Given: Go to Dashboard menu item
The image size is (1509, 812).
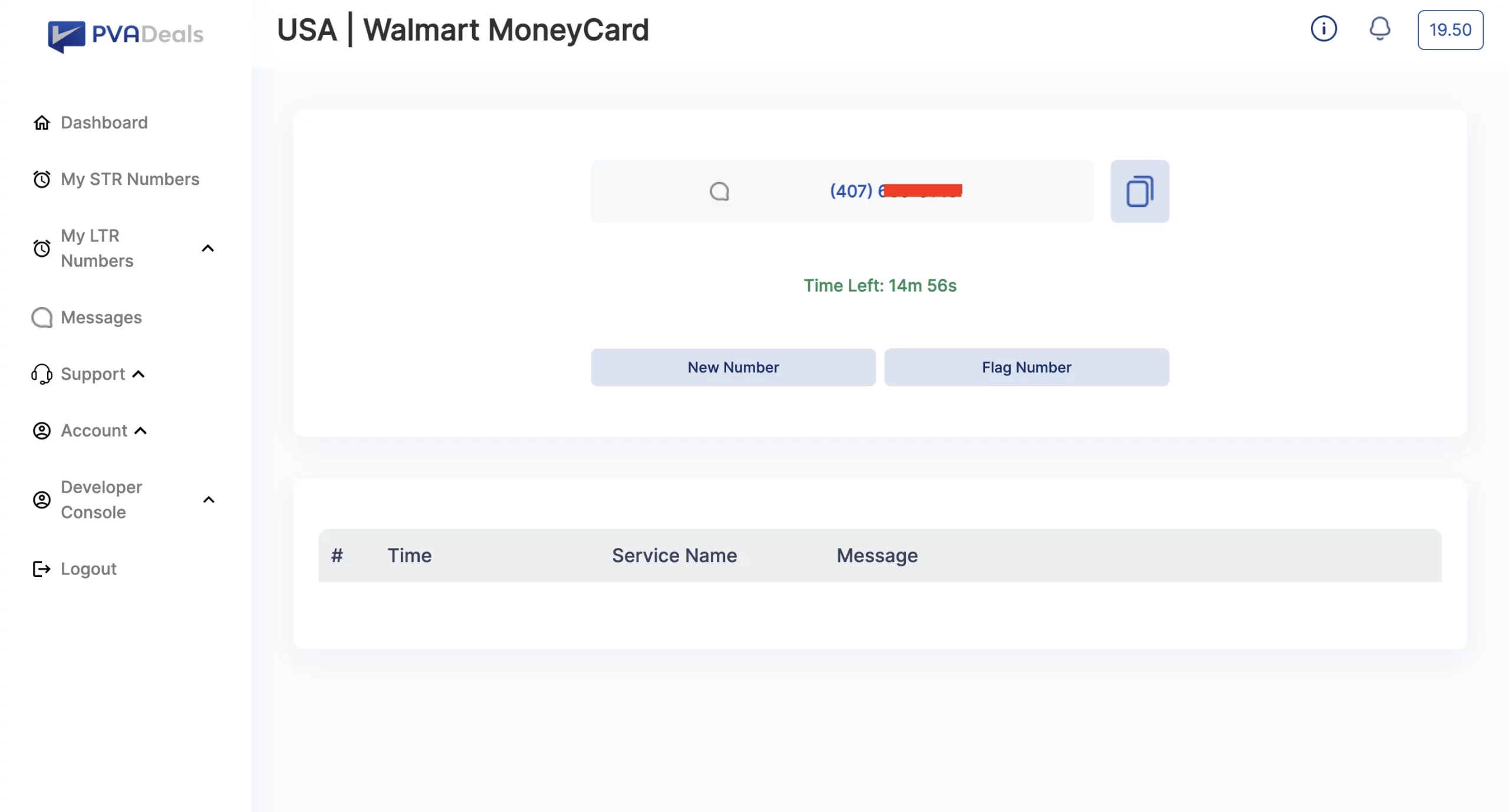Looking at the screenshot, I should [104, 123].
